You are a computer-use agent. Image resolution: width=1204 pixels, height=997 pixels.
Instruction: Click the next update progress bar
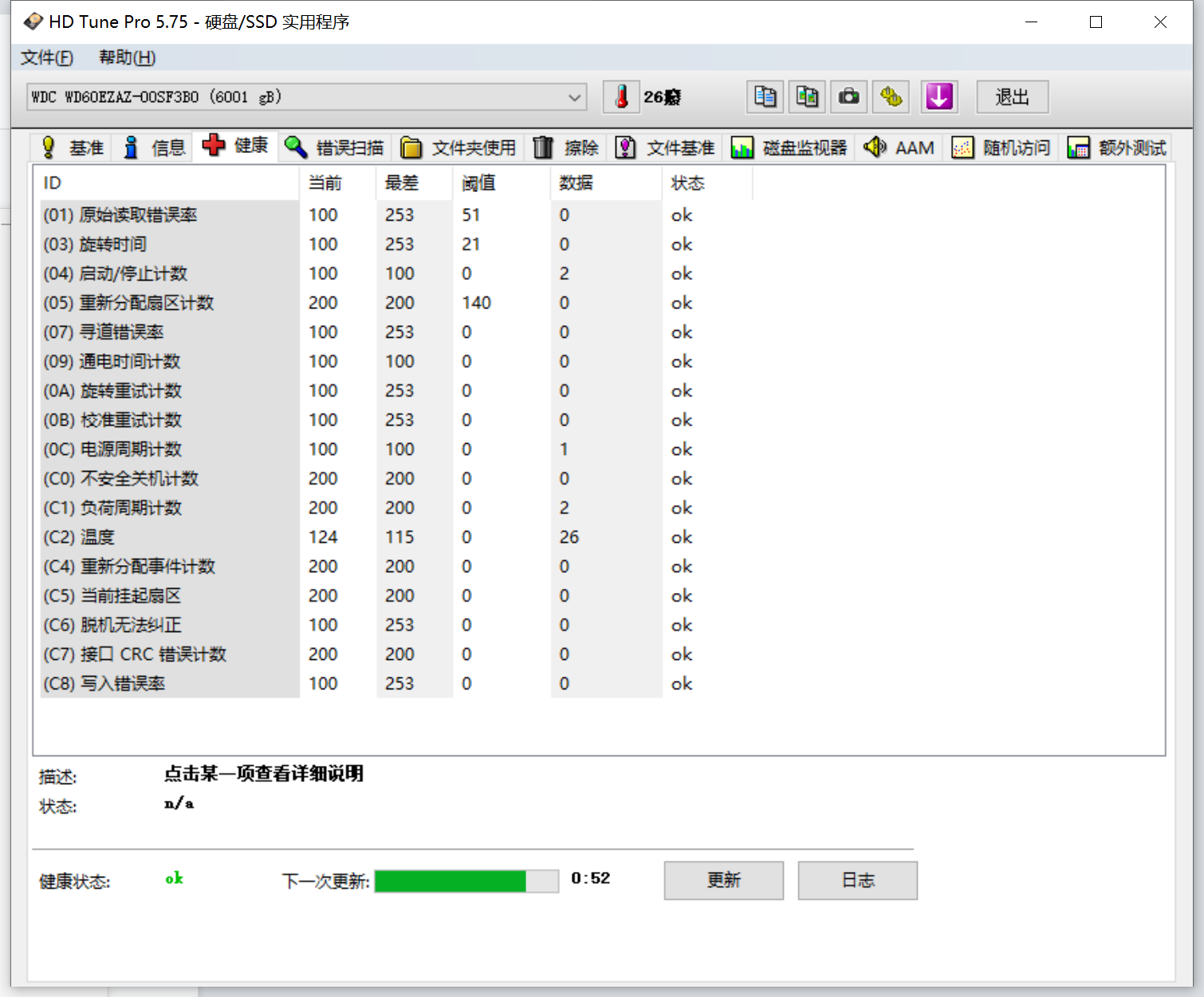point(466,881)
